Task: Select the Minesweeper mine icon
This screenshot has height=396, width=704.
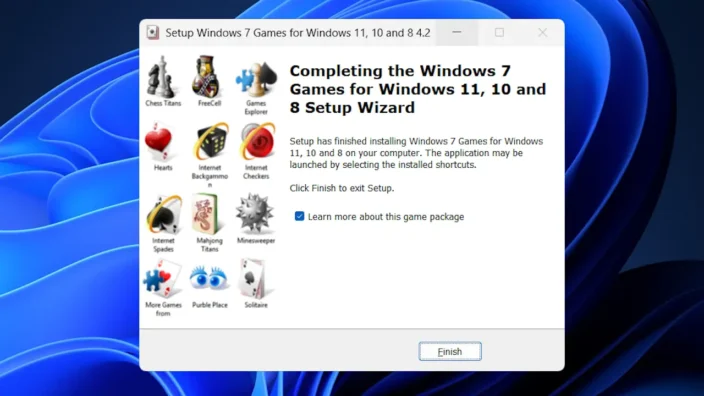Action: [255, 213]
